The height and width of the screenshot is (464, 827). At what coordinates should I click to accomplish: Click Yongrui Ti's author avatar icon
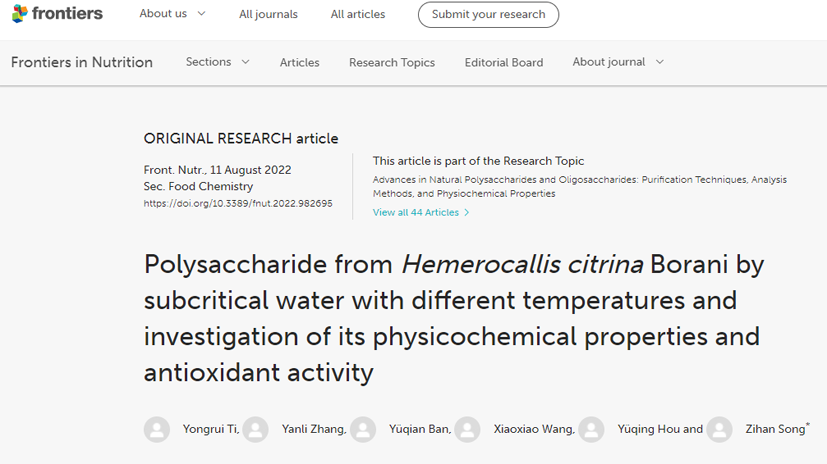coord(157,429)
